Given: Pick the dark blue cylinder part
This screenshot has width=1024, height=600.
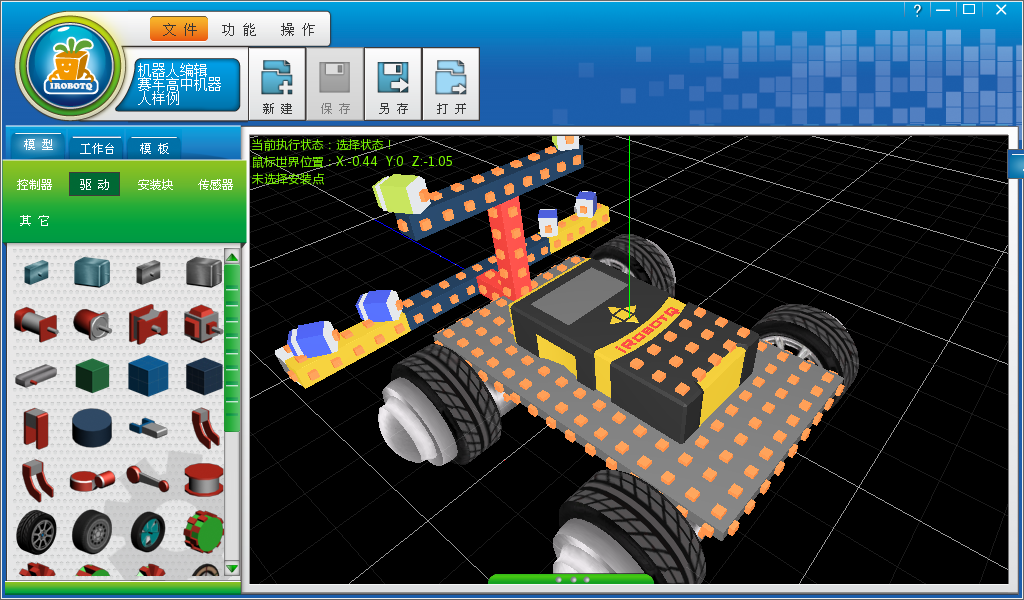Looking at the screenshot, I should point(92,428).
